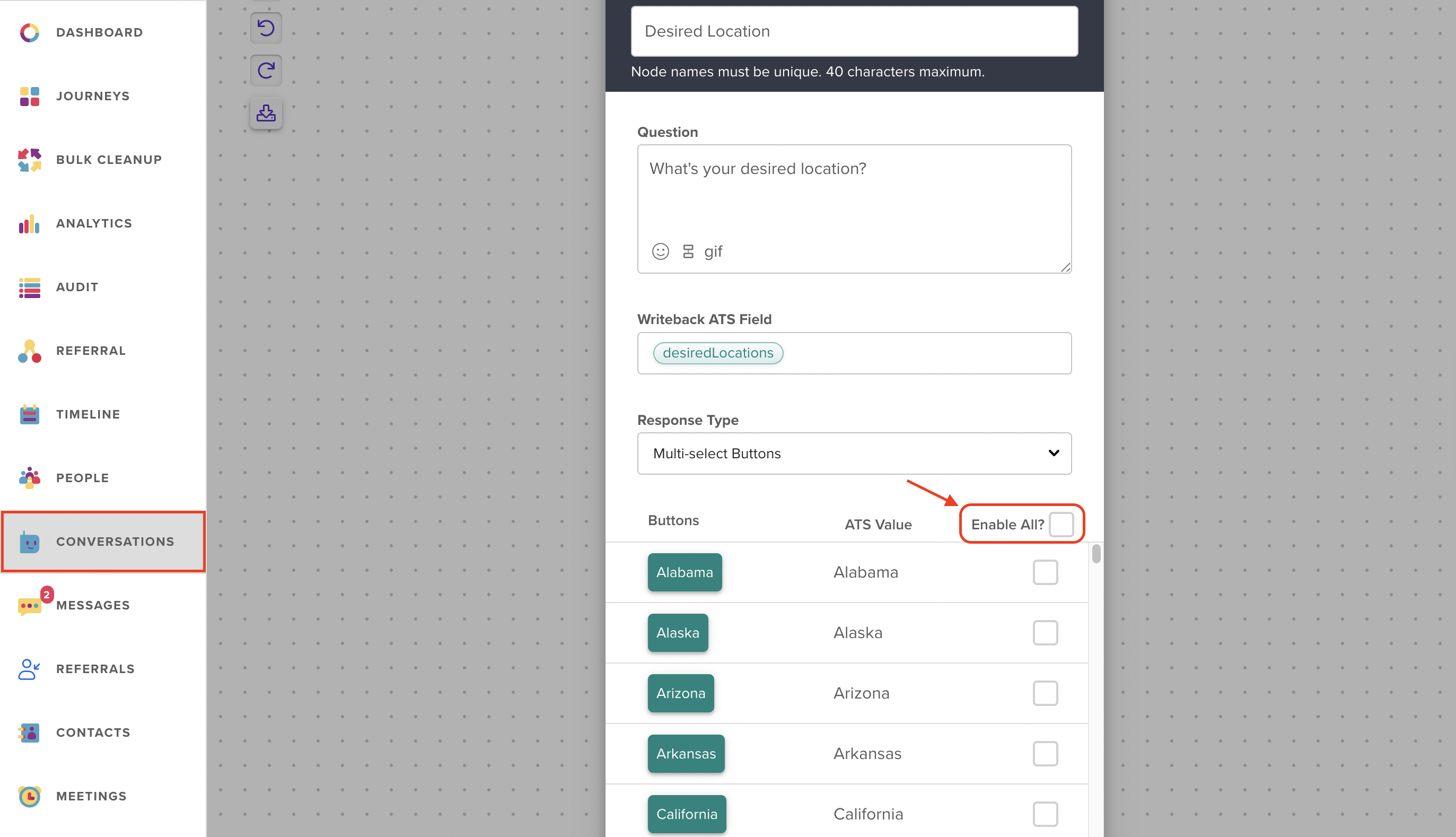Open the emoji picker smiley icon

click(x=660, y=251)
